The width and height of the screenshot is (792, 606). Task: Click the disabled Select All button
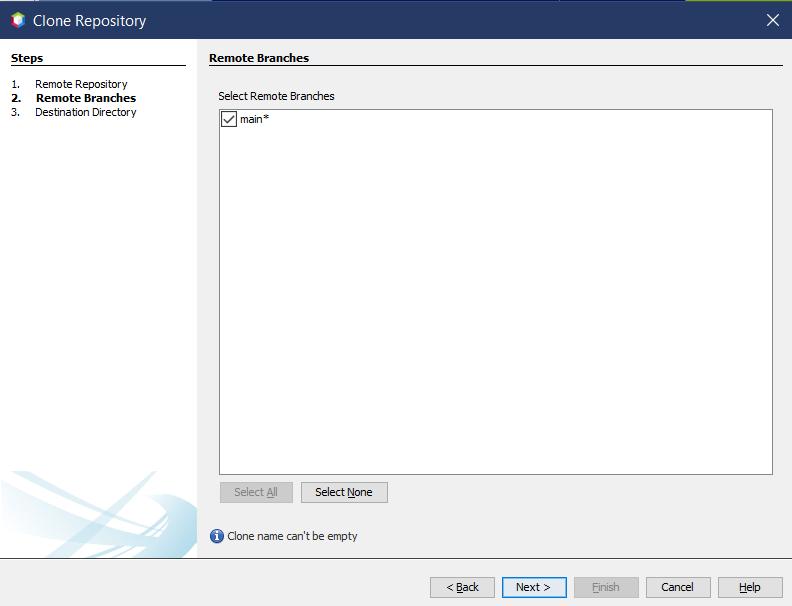[256, 492]
